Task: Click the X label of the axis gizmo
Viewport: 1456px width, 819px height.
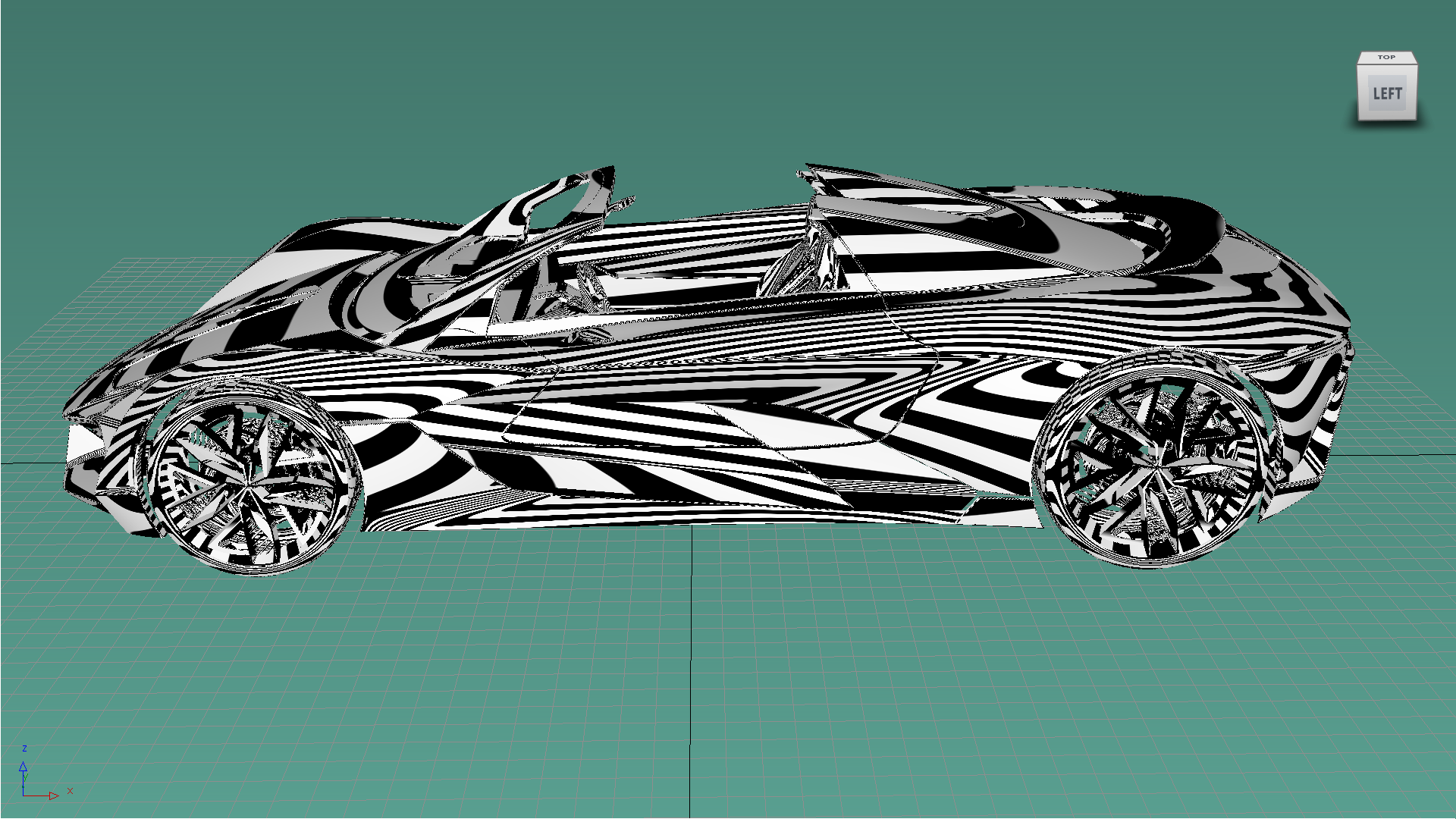Action: click(x=68, y=789)
